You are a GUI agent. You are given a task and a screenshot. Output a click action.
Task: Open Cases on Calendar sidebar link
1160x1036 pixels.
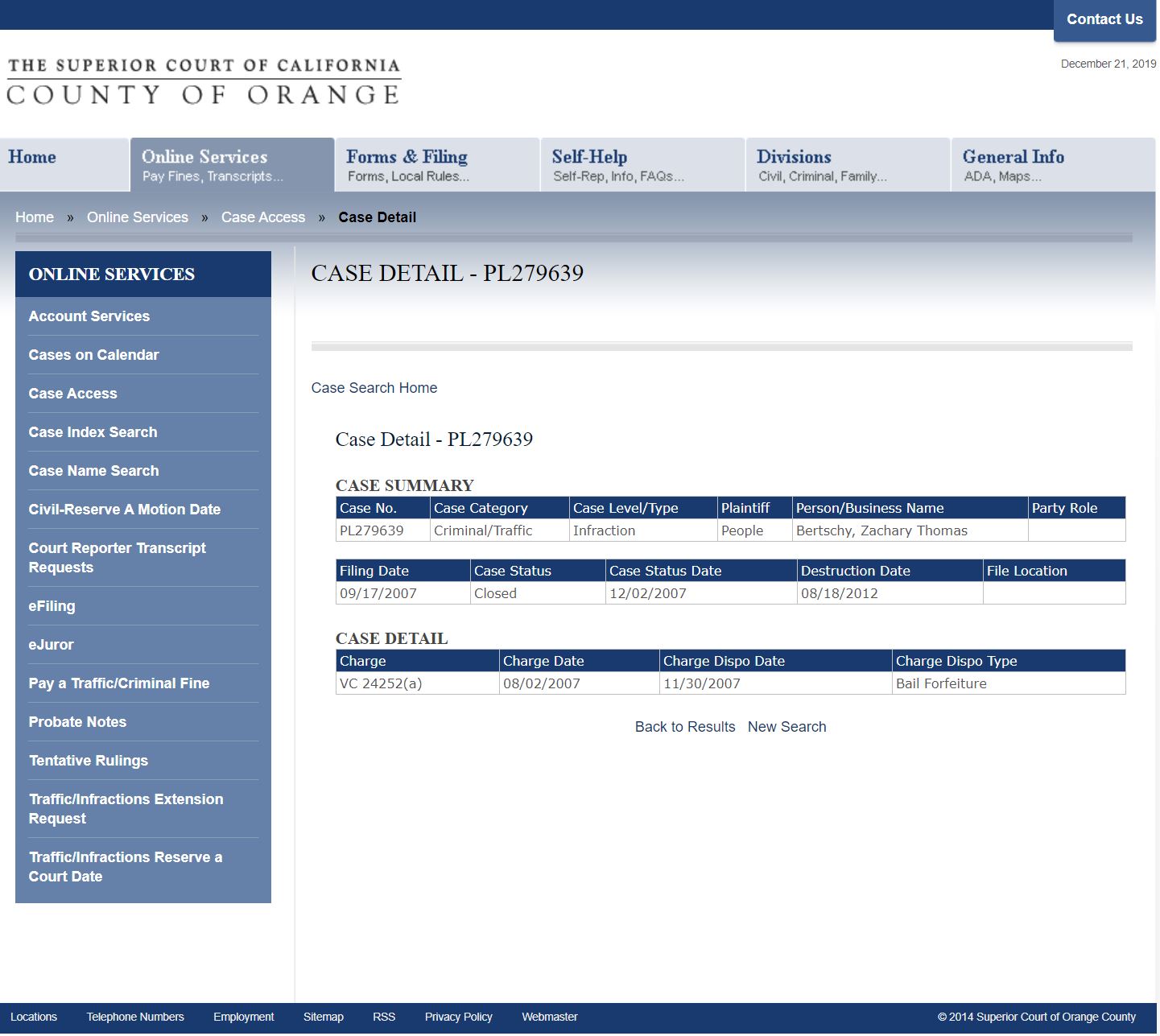[x=94, y=355]
